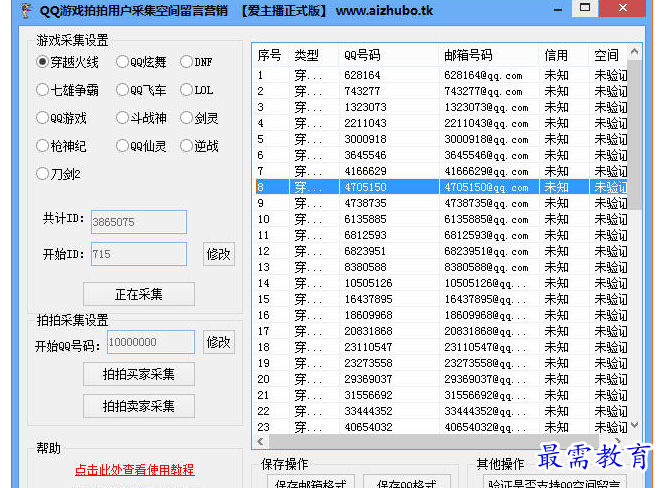The height and width of the screenshot is (488, 659).
Task: Select row with QQ 40654032
Action: (440, 427)
